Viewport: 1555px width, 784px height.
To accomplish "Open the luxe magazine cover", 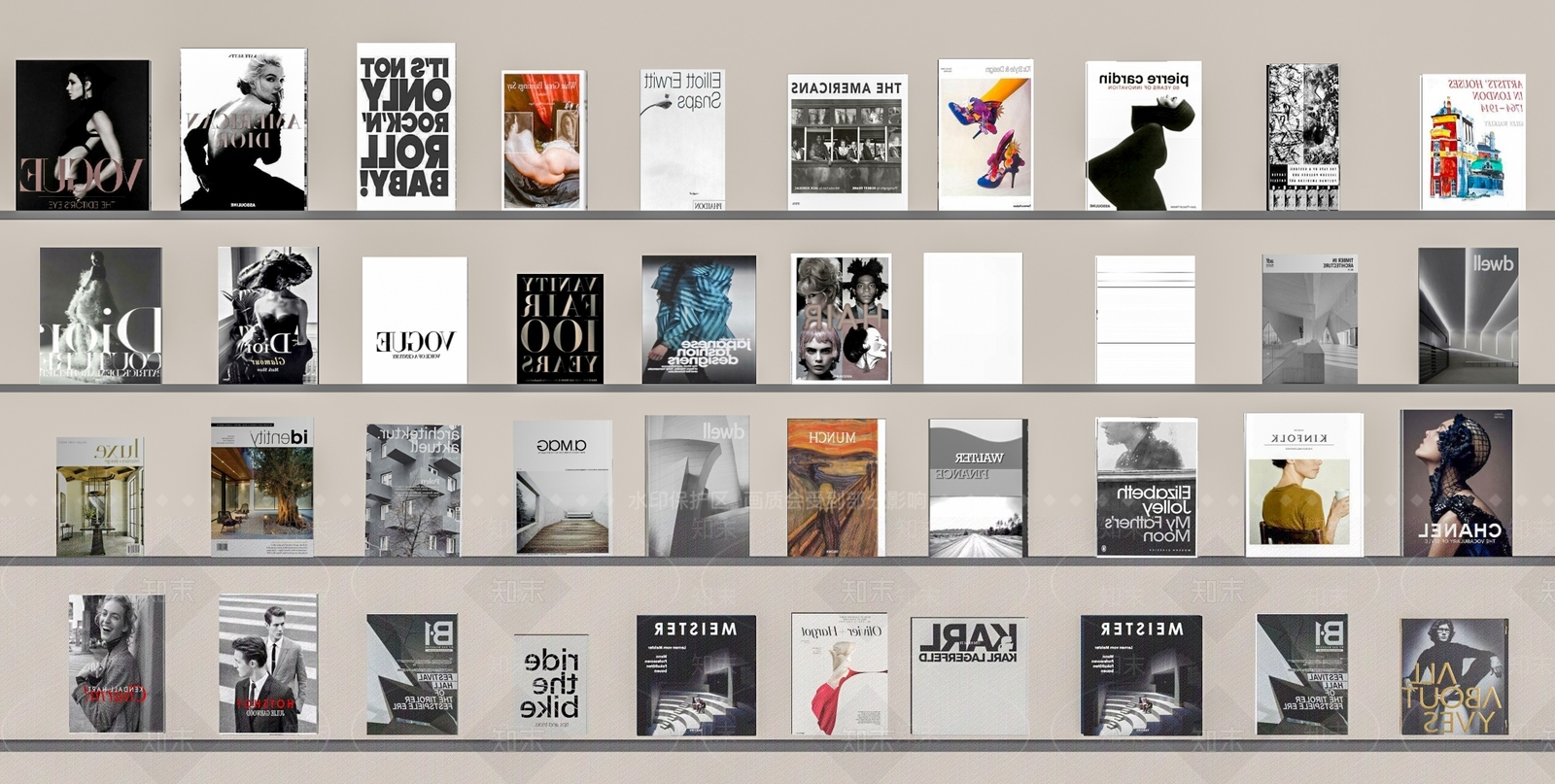I will click(x=100, y=496).
